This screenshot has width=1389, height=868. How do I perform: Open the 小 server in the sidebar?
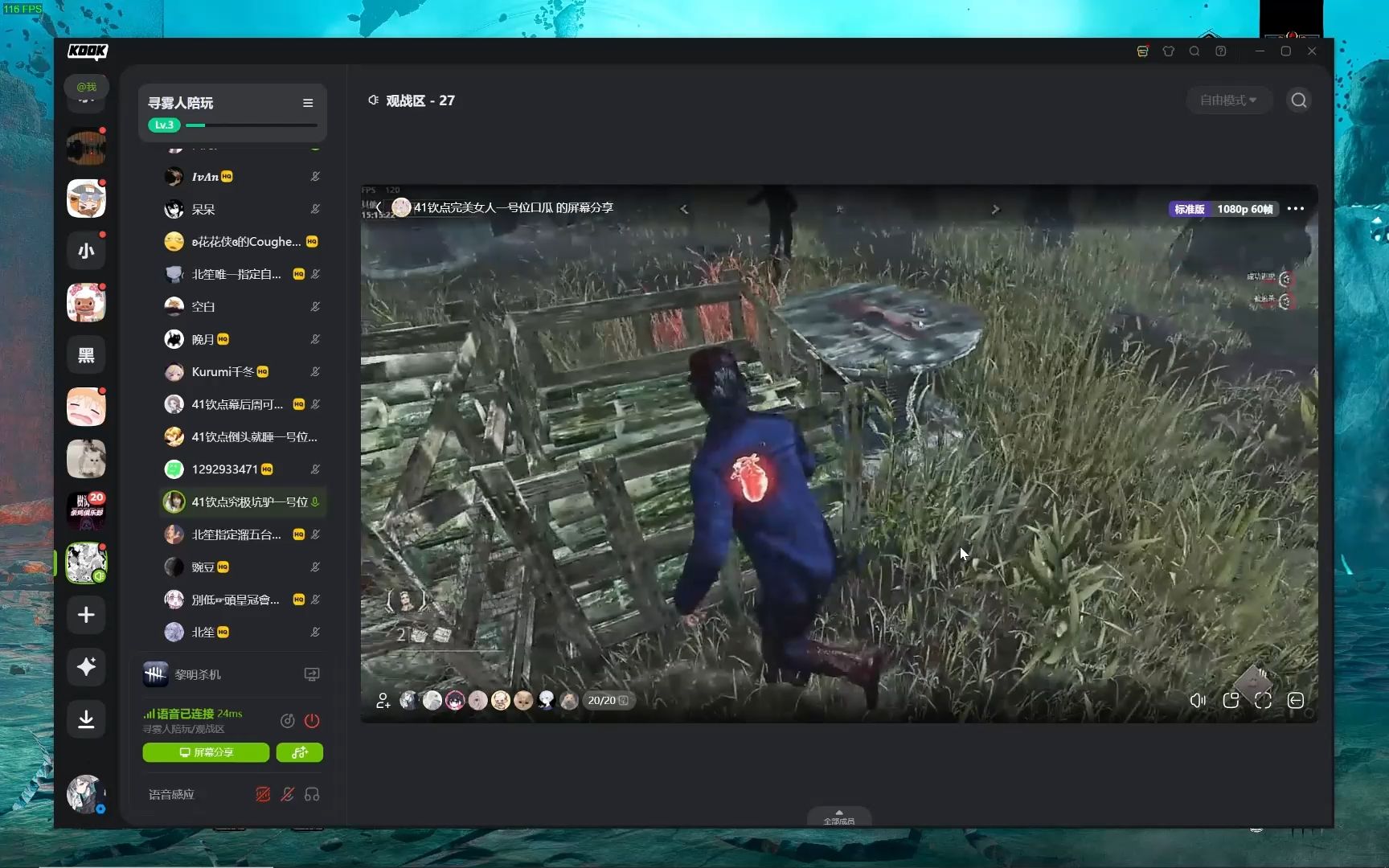pos(86,251)
